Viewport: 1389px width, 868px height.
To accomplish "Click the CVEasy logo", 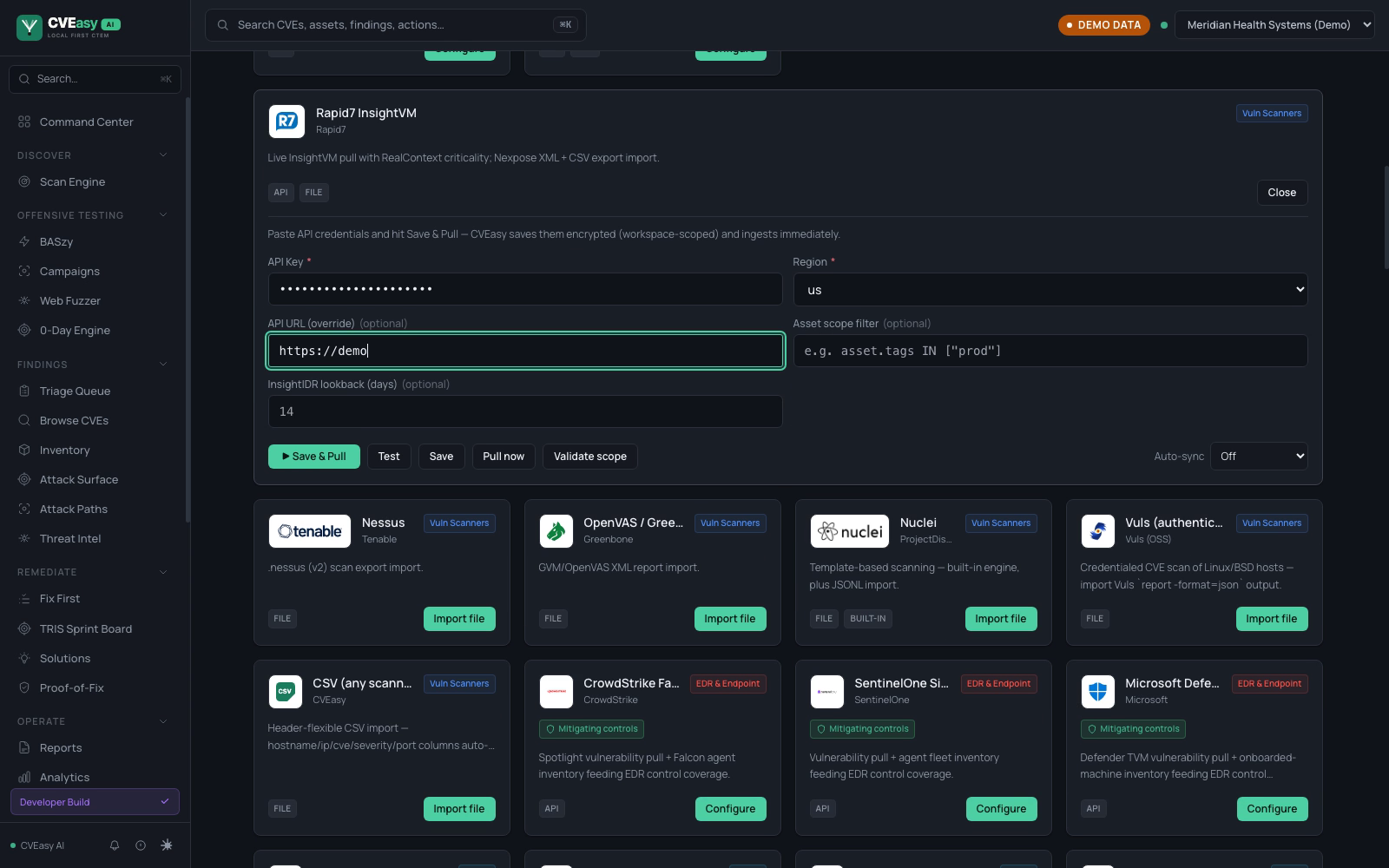I will click(68, 27).
